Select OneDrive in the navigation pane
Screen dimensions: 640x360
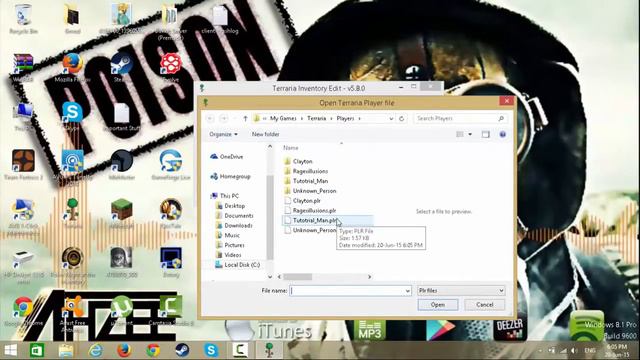point(227,157)
